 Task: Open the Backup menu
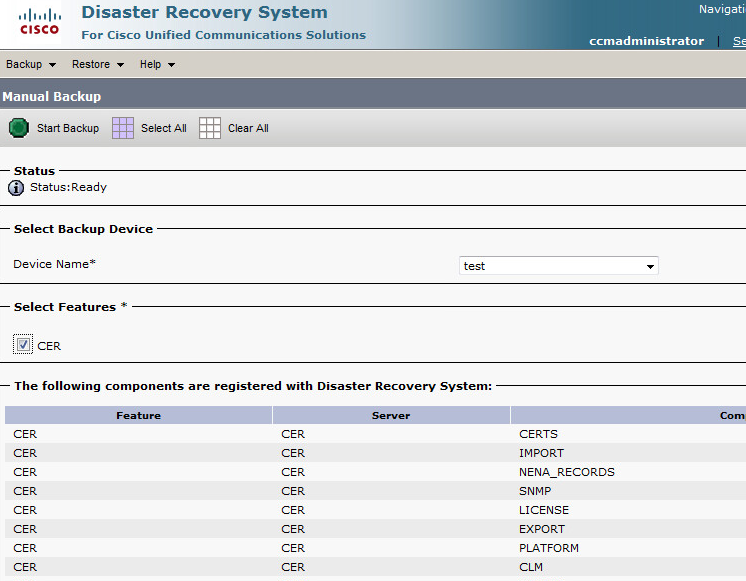tap(30, 64)
